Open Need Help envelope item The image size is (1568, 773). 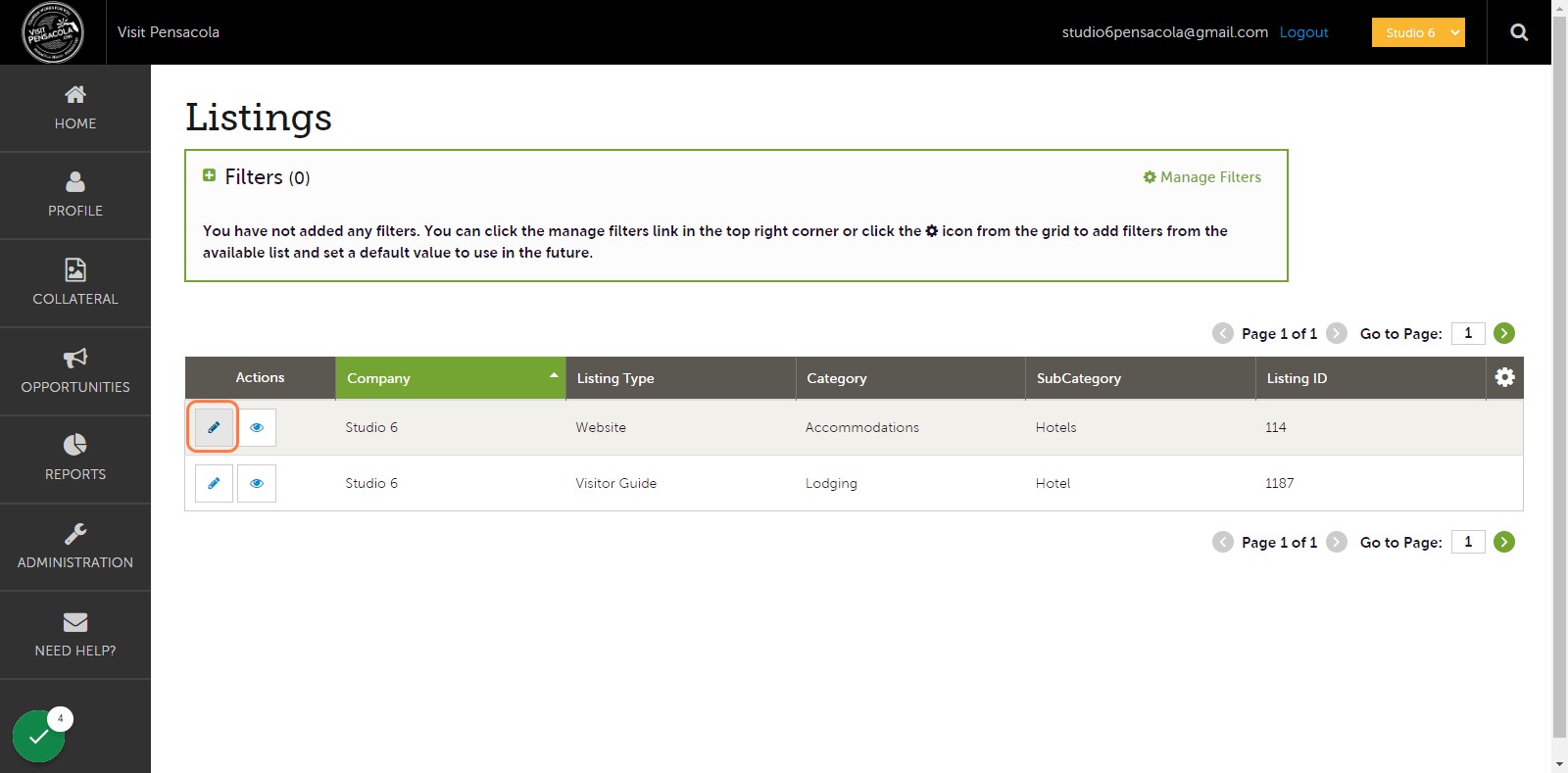tap(75, 635)
